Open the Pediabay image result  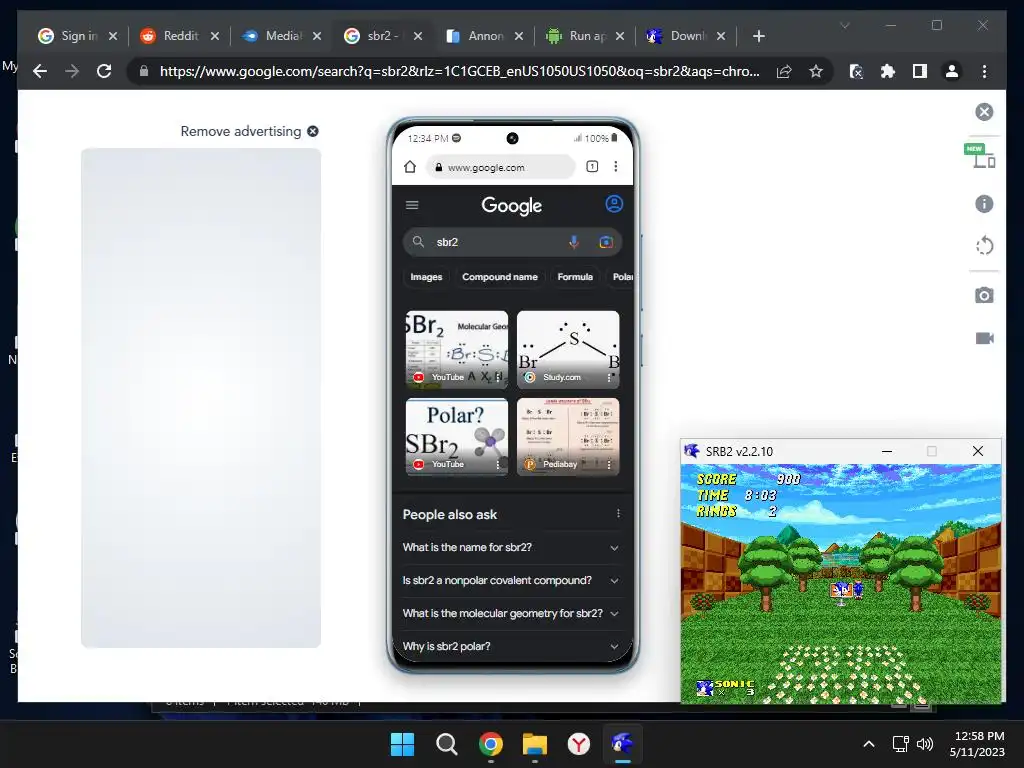568,436
